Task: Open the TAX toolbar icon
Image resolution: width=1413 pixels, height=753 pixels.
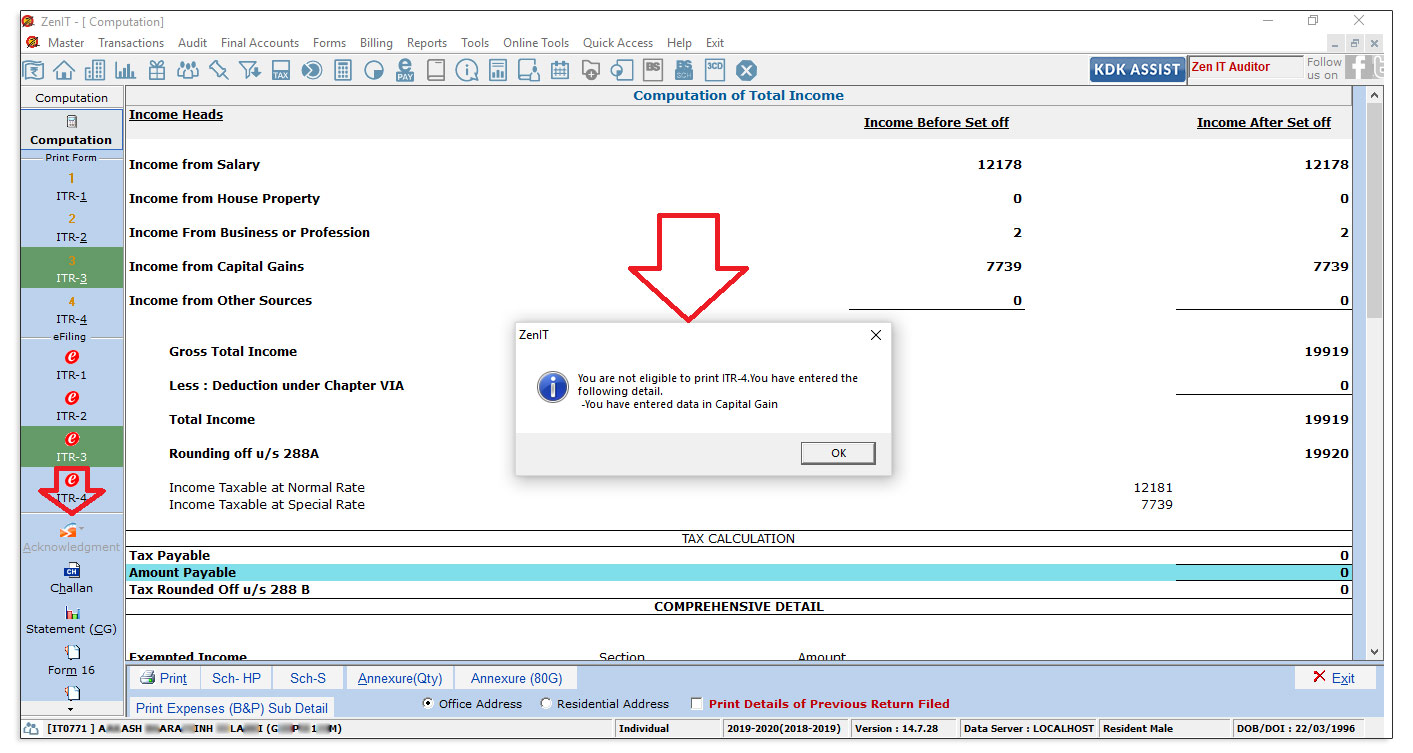Action: click(x=281, y=70)
